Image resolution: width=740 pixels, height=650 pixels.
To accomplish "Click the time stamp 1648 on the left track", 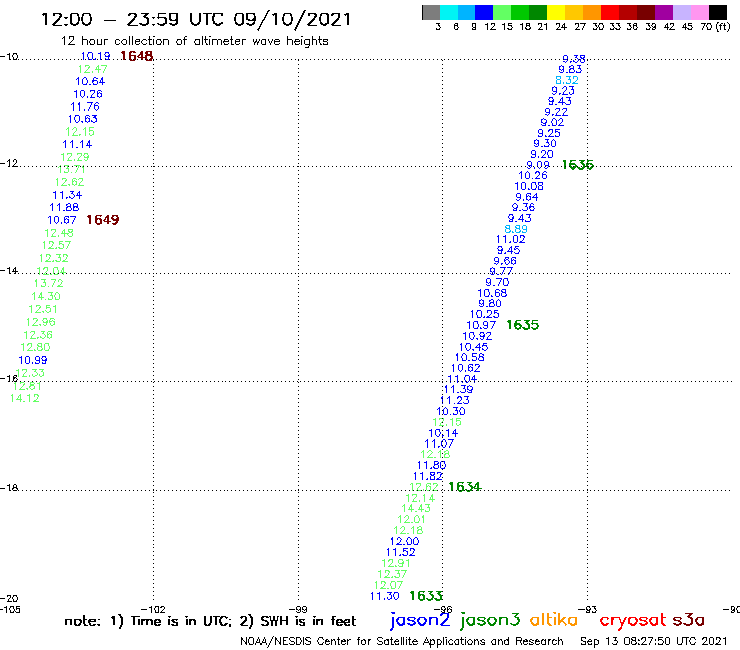I will tap(137, 56).
